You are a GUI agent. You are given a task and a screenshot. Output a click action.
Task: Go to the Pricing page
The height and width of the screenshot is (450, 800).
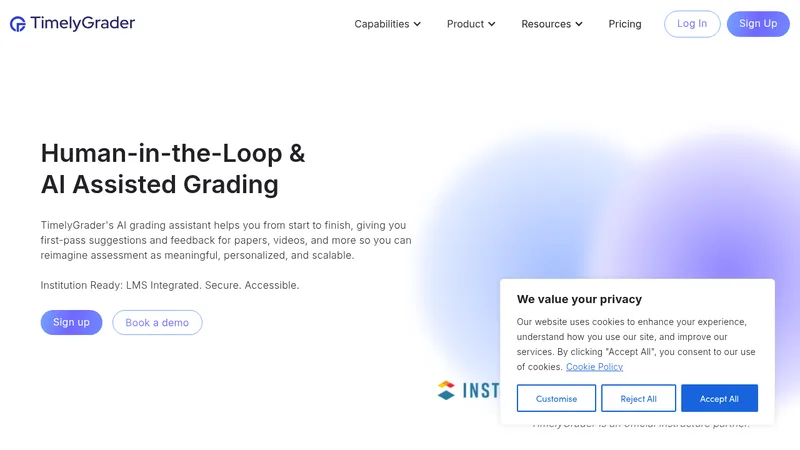point(624,24)
